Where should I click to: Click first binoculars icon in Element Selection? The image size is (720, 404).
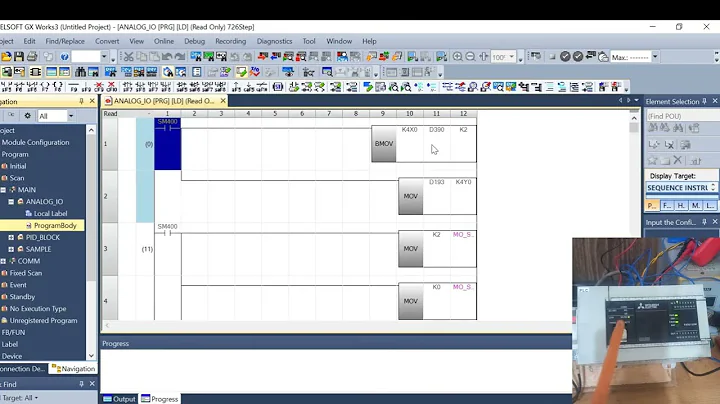pyautogui.click(x=652, y=128)
